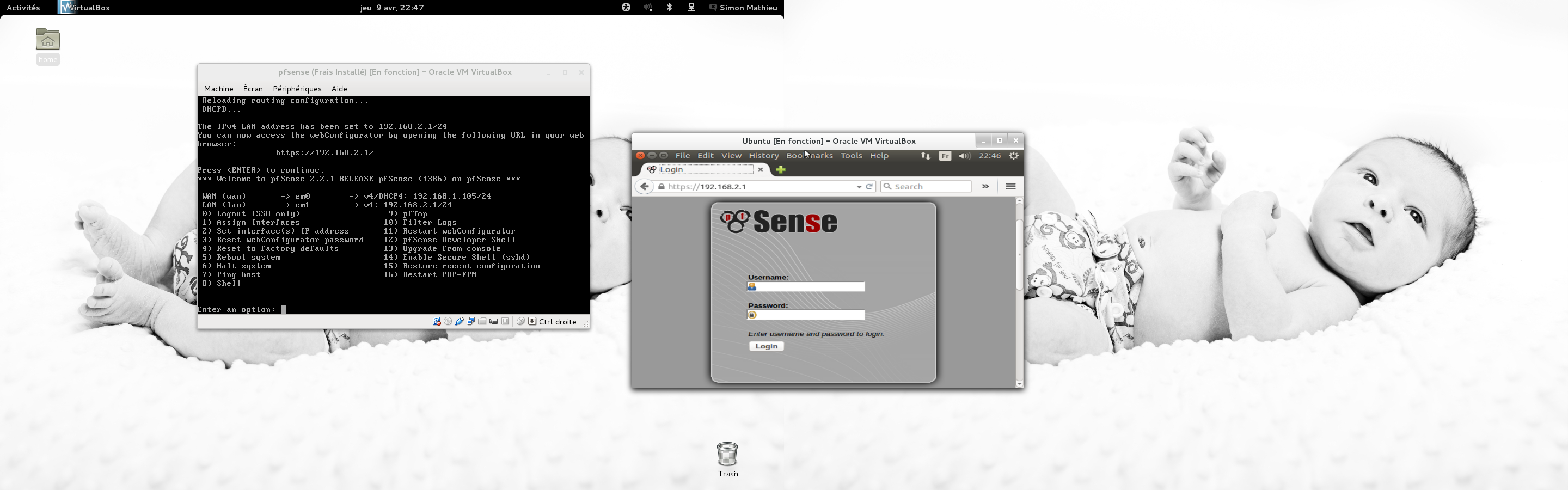
Task: Click the video capture icon in pfsense status bar
Action: tap(494, 321)
